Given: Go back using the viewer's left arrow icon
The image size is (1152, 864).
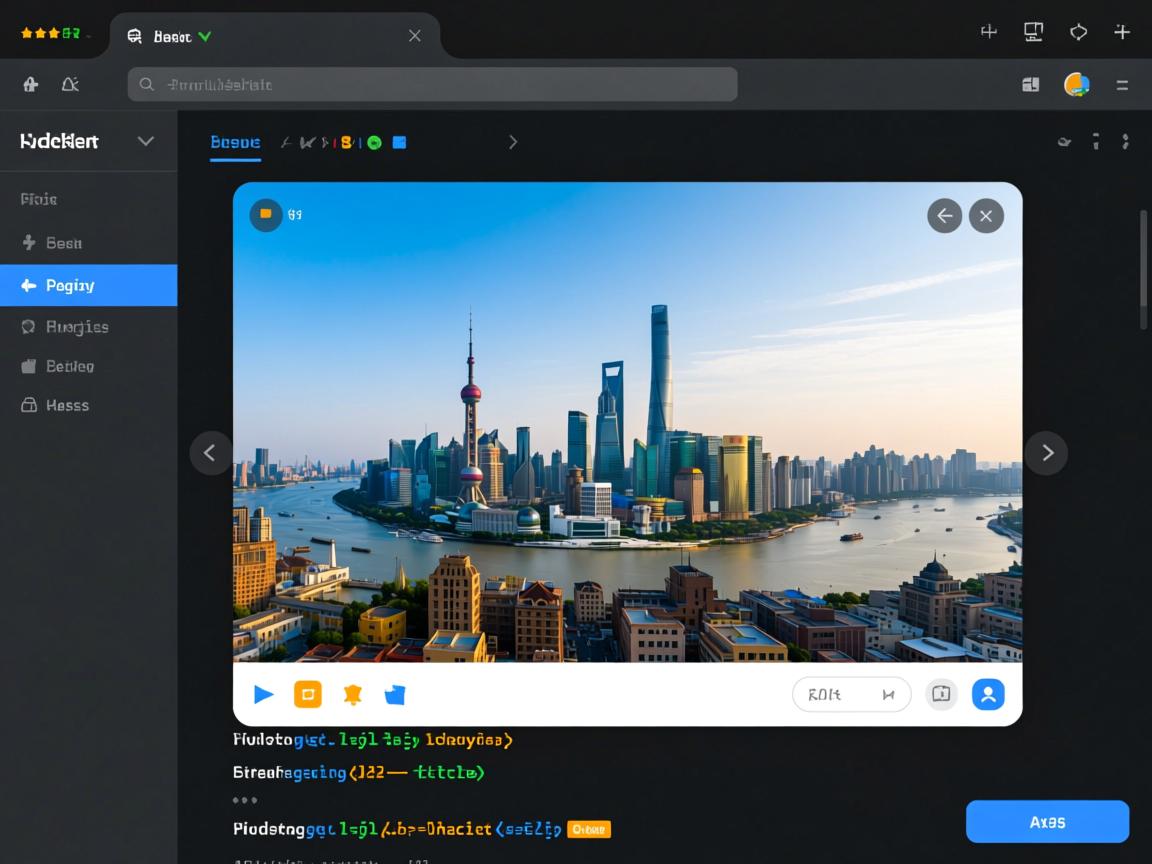Looking at the screenshot, I should [944, 215].
